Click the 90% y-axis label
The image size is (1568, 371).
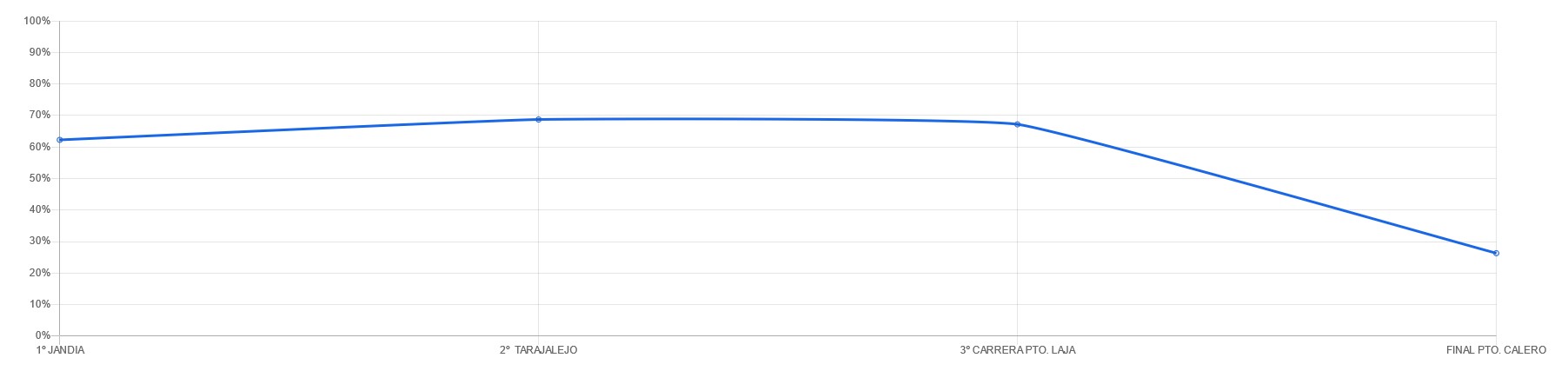coord(39,52)
